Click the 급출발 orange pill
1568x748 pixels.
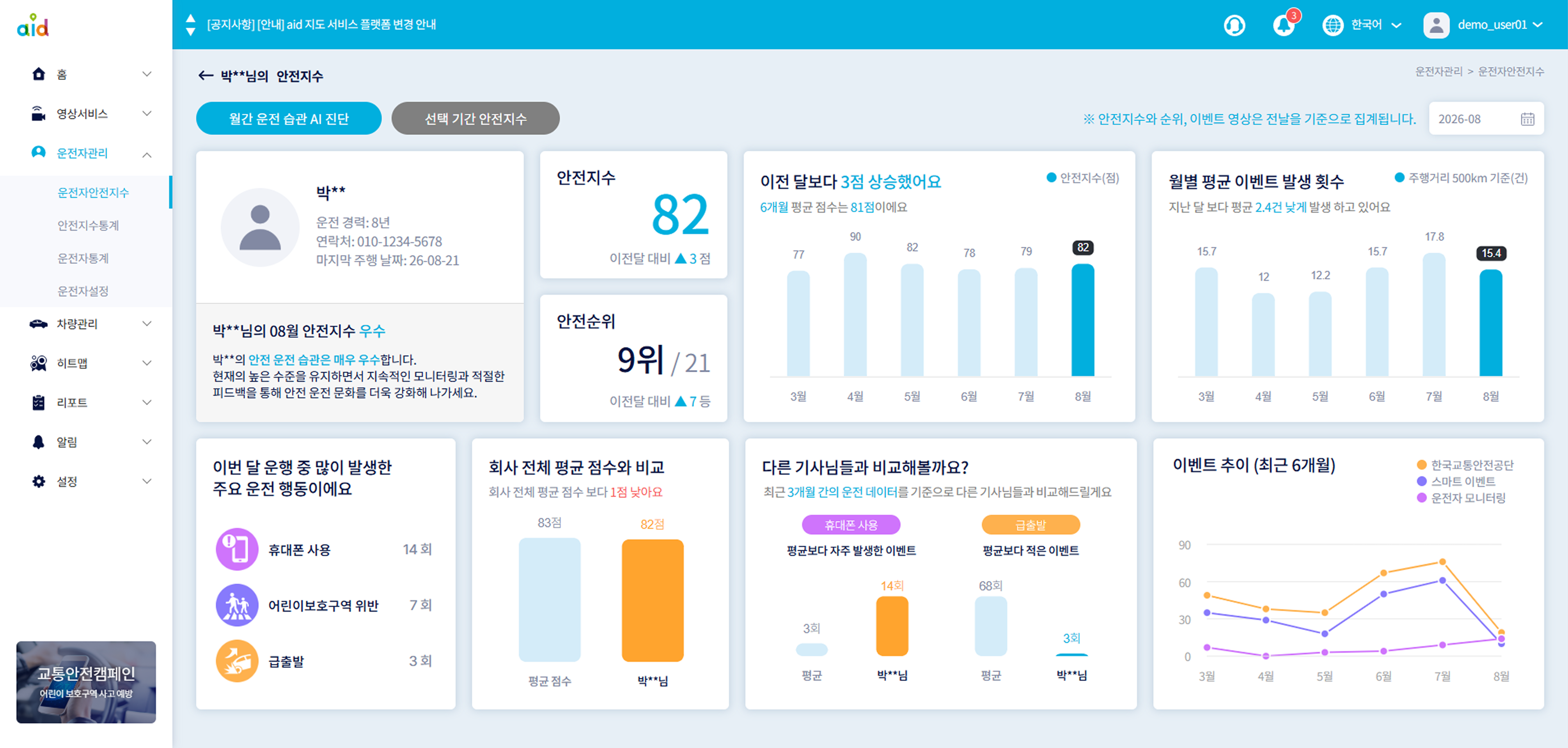tap(1031, 525)
